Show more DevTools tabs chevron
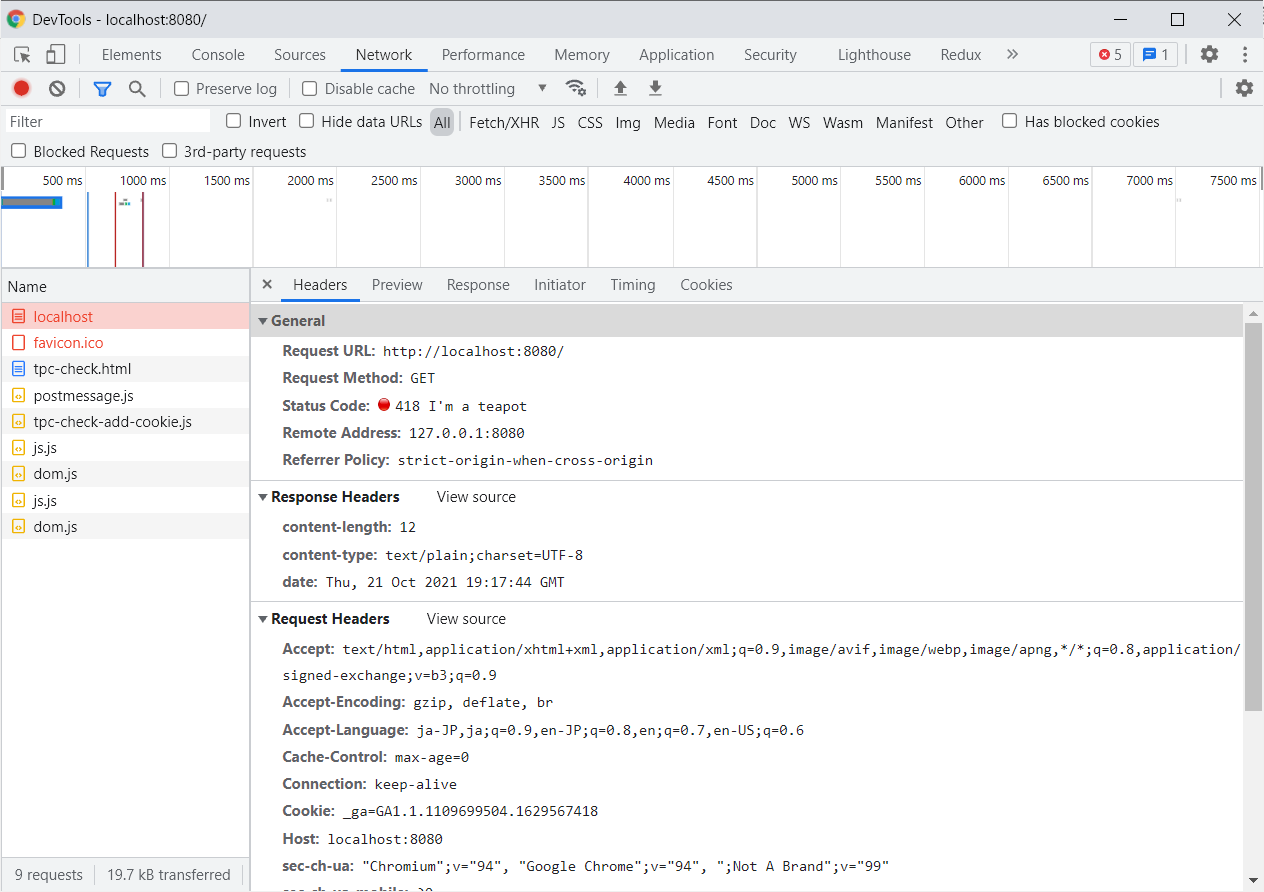This screenshot has width=1264, height=892. click(x=1012, y=55)
